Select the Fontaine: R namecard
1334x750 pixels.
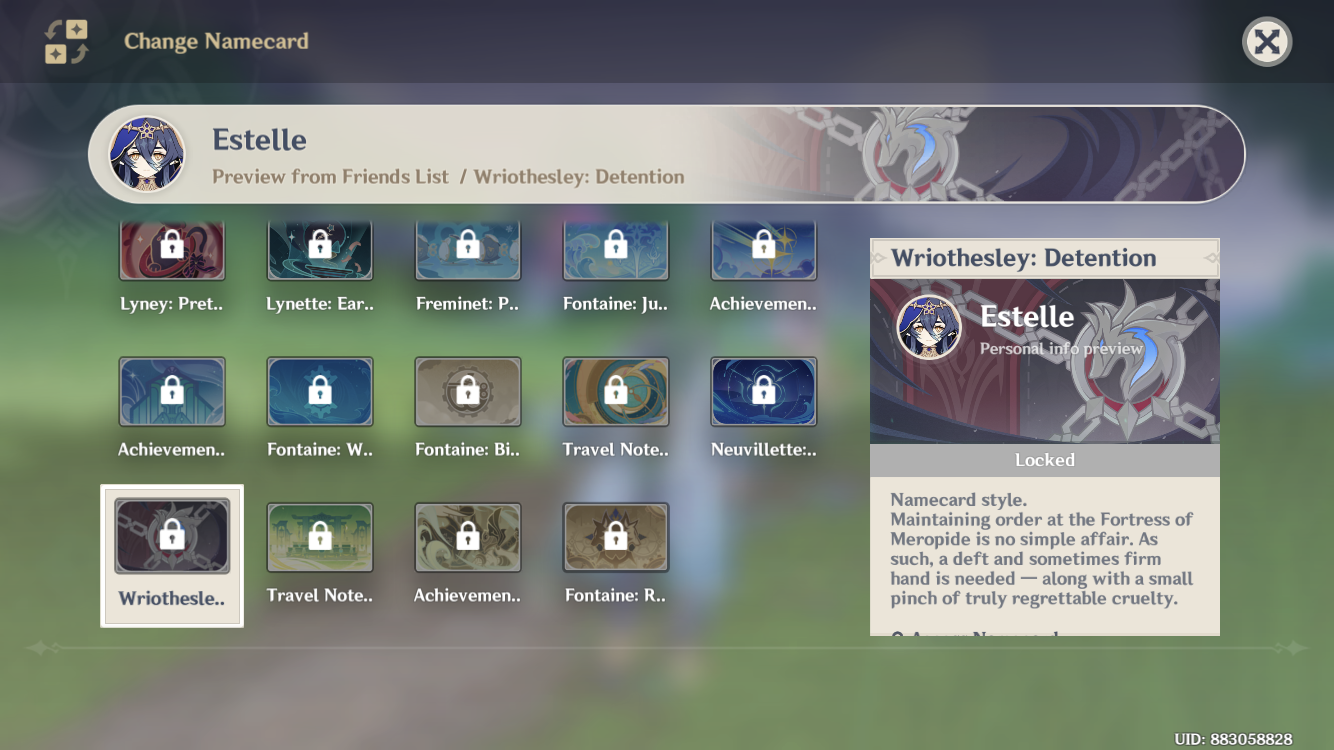(616, 536)
